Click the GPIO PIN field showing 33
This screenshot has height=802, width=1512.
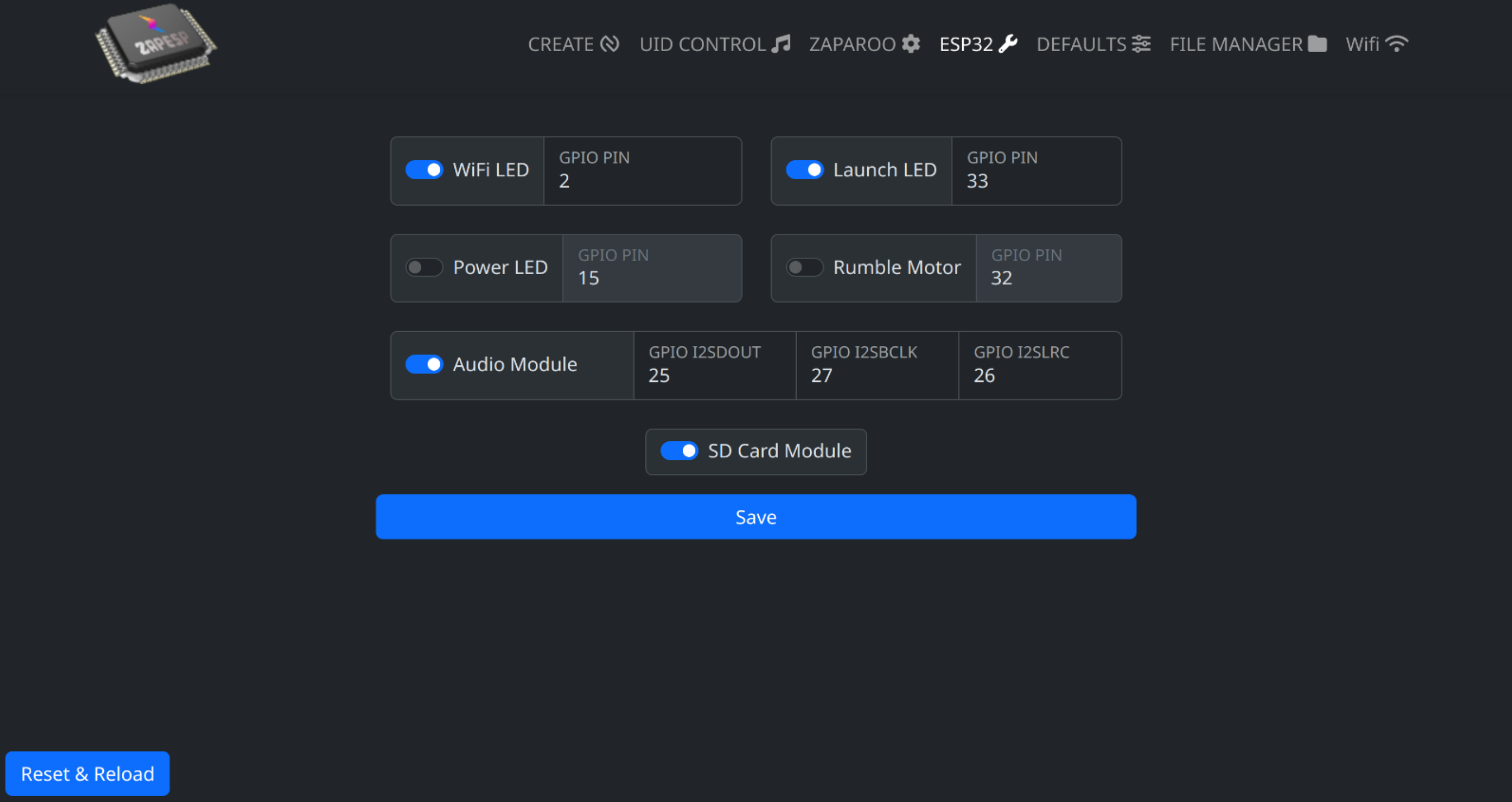point(1036,171)
